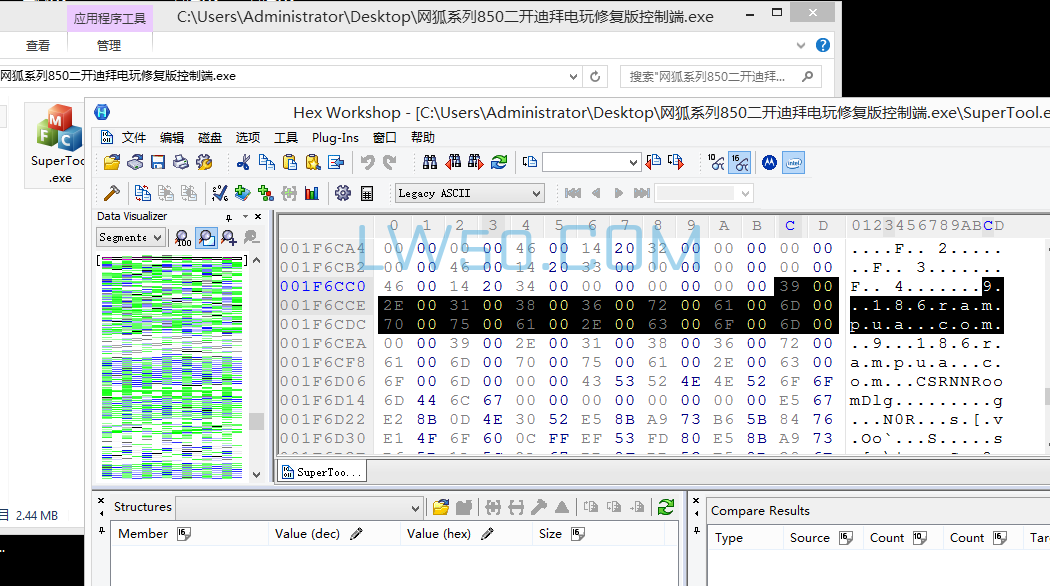Click the Cut scissors icon in toolbar
Image resolution: width=1050 pixels, height=586 pixels.
(x=243, y=162)
